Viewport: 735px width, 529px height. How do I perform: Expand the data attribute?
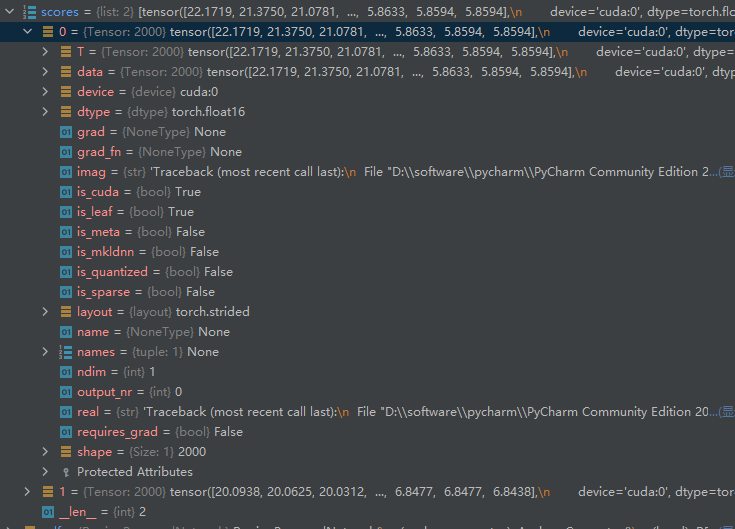click(x=45, y=72)
